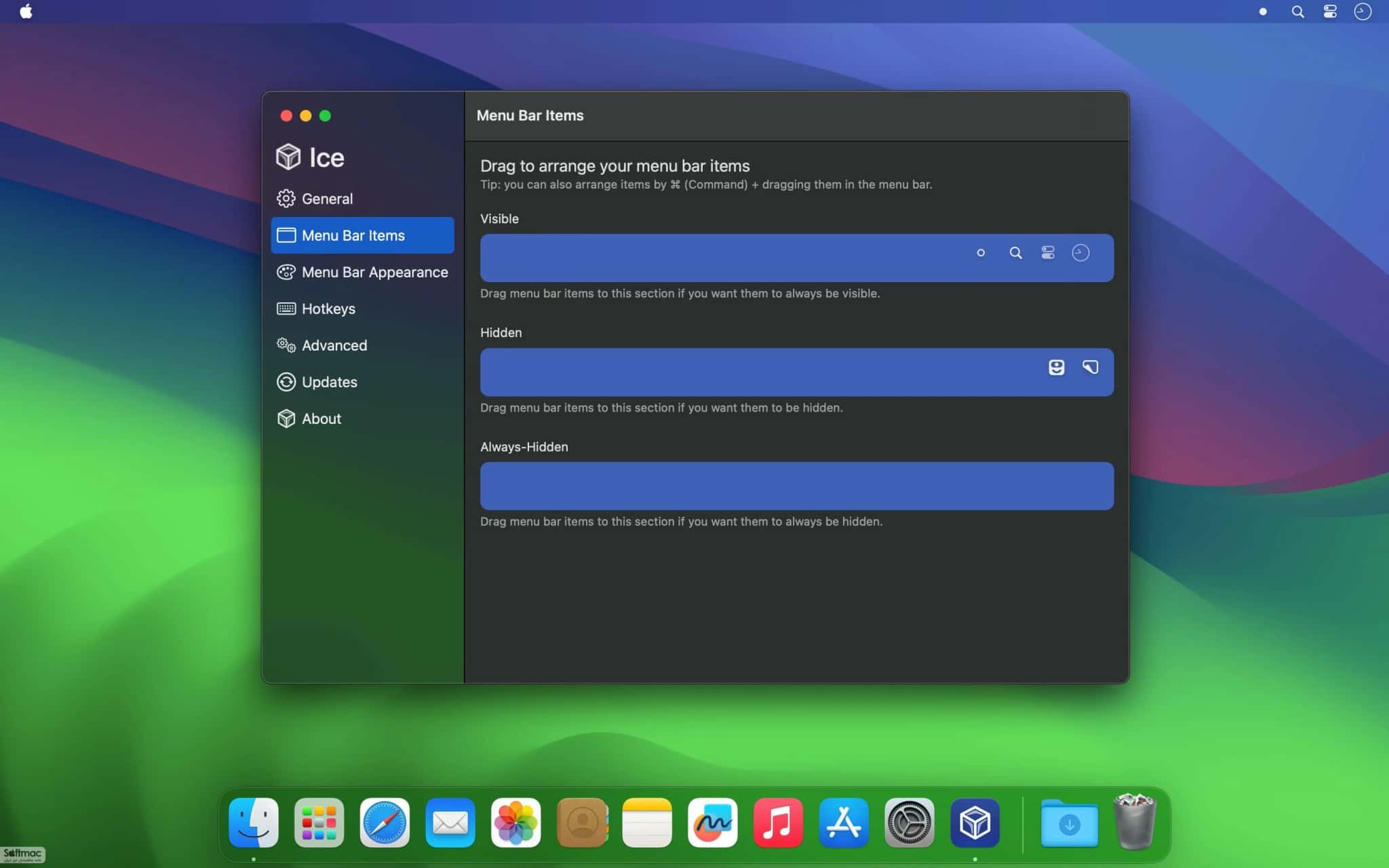Screen dimensions: 1389x868
Task: Select Menu Bar Items in sidebar
Action: tap(362, 235)
